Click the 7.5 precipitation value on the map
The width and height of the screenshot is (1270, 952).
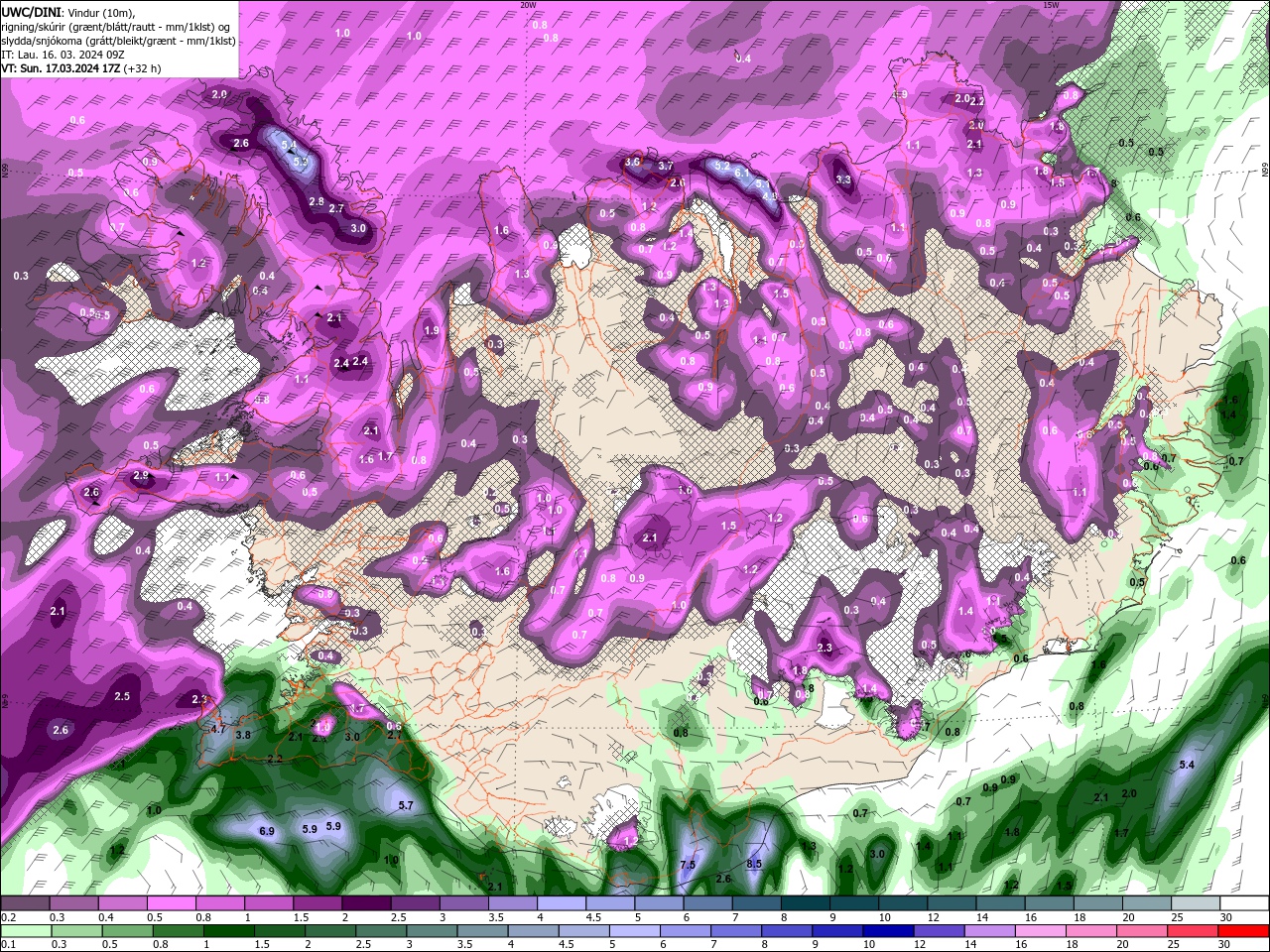688,865
